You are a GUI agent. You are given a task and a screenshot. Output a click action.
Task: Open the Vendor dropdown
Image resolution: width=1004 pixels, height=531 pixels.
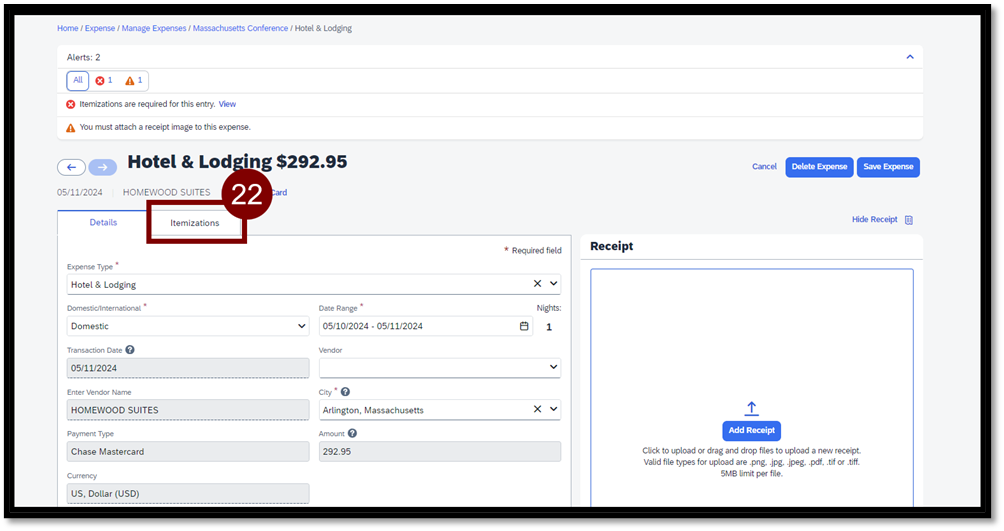pos(553,368)
